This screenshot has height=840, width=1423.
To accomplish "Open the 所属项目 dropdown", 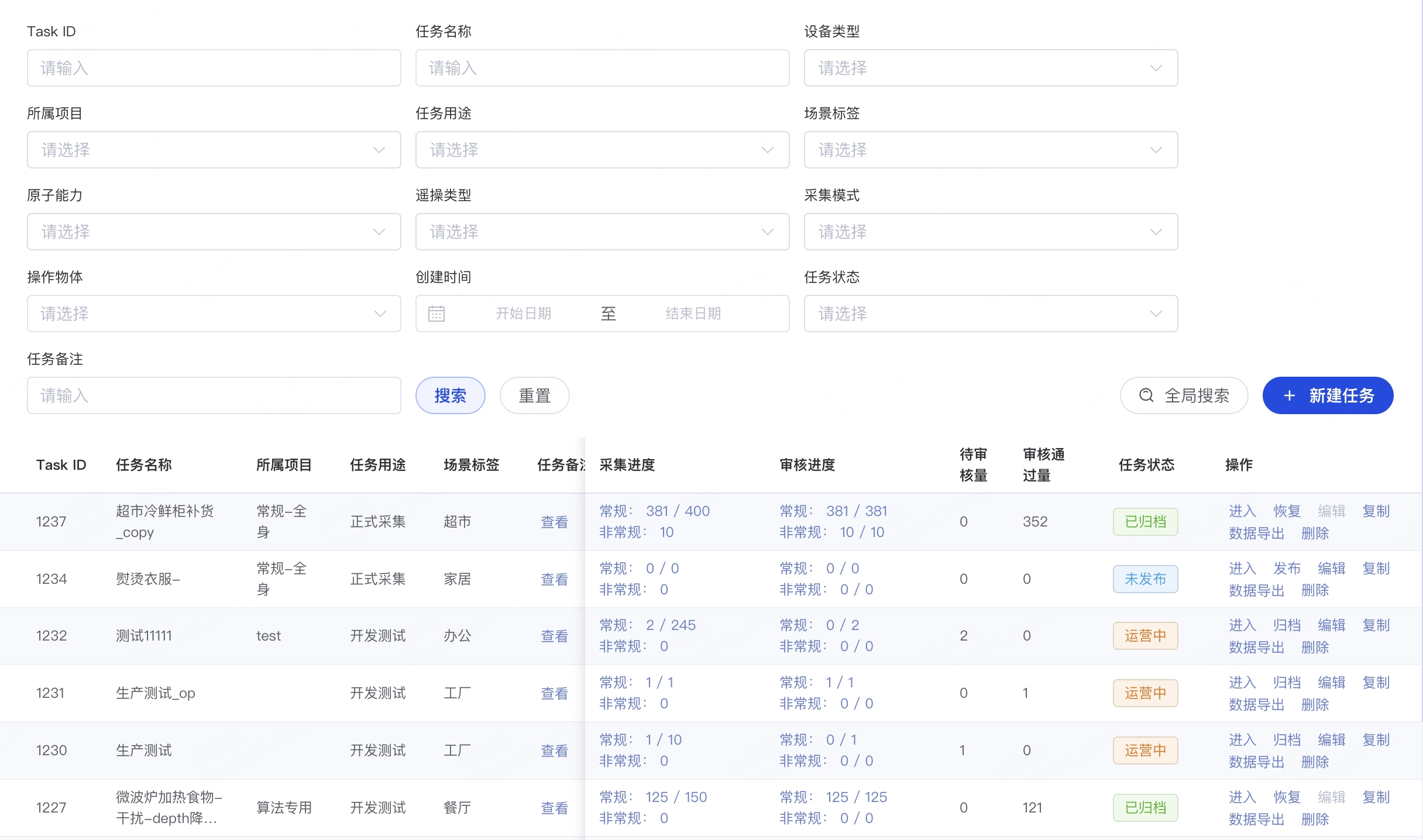I will pos(214,150).
